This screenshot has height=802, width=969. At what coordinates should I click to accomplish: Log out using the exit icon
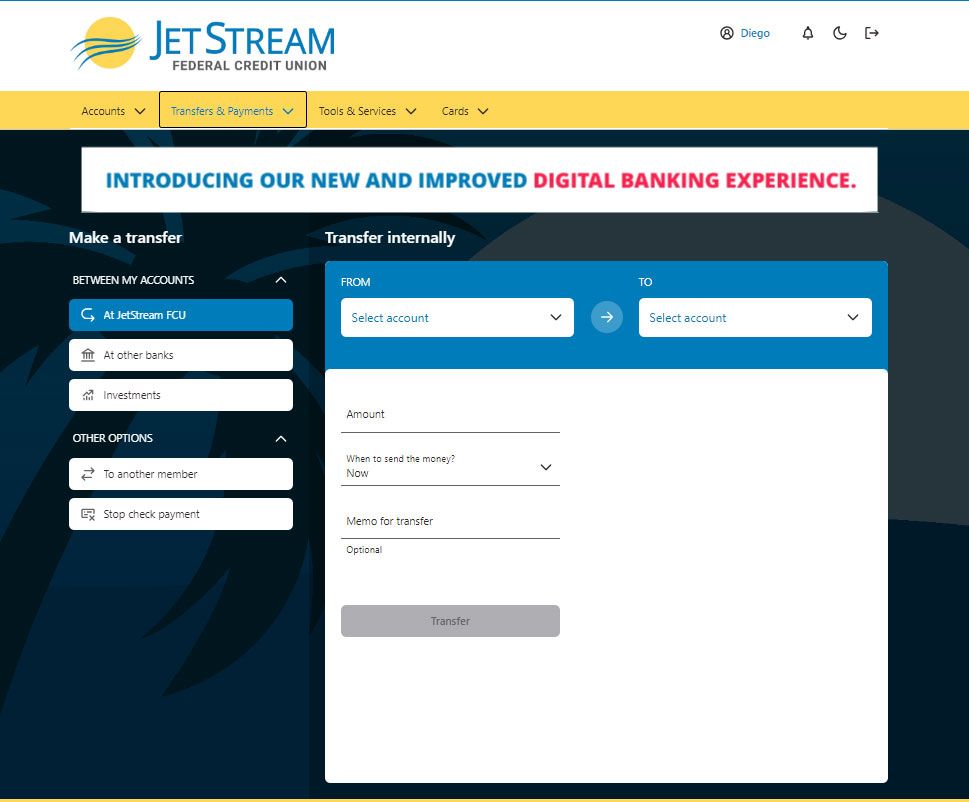[871, 32]
